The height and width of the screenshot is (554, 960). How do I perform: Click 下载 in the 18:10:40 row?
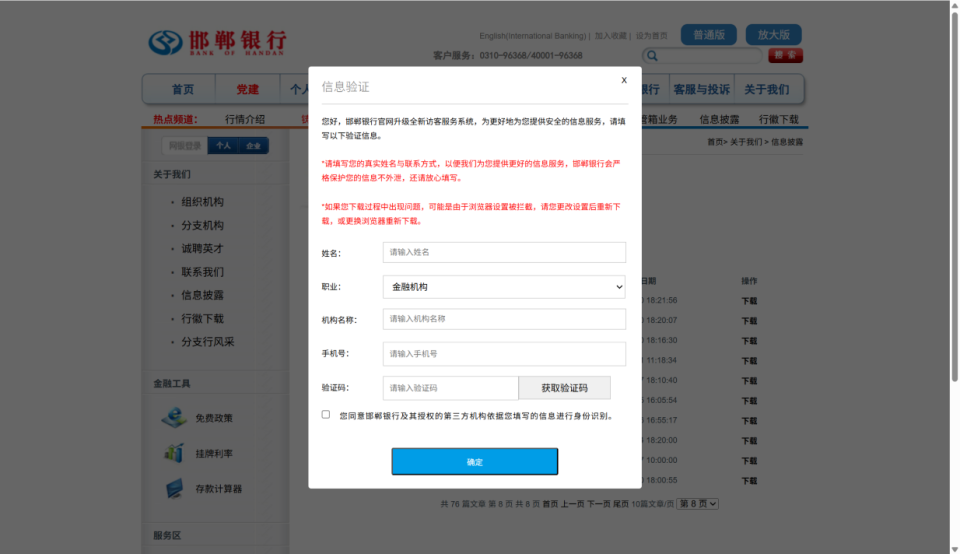[x=749, y=381]
